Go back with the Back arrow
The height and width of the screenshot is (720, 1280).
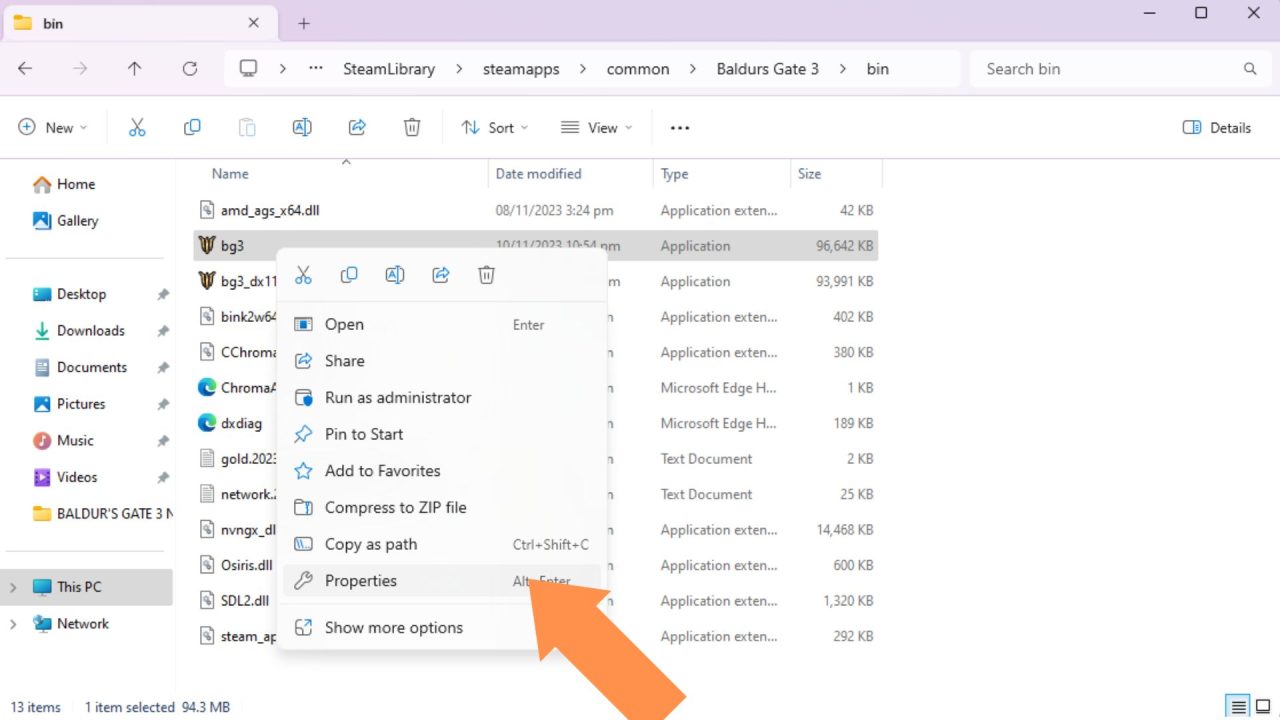pos(25,69)
